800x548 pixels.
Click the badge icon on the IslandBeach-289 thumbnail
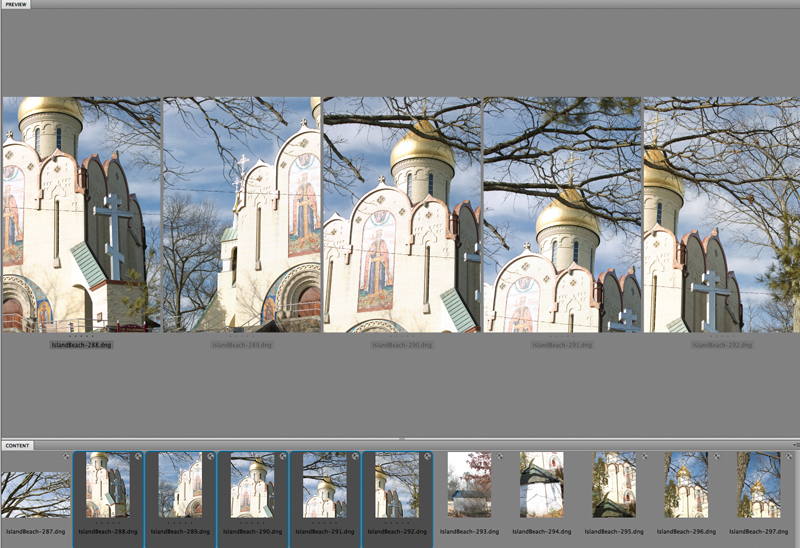(210, 456)
